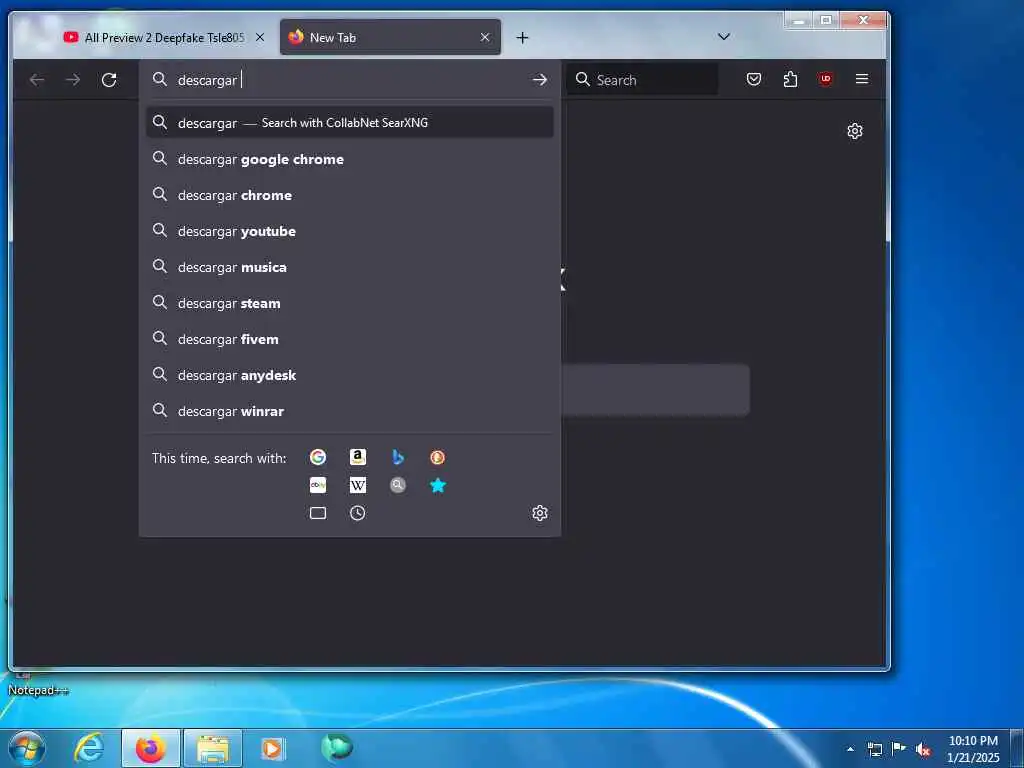Close the New Tab tab

(x=485, y=38)
